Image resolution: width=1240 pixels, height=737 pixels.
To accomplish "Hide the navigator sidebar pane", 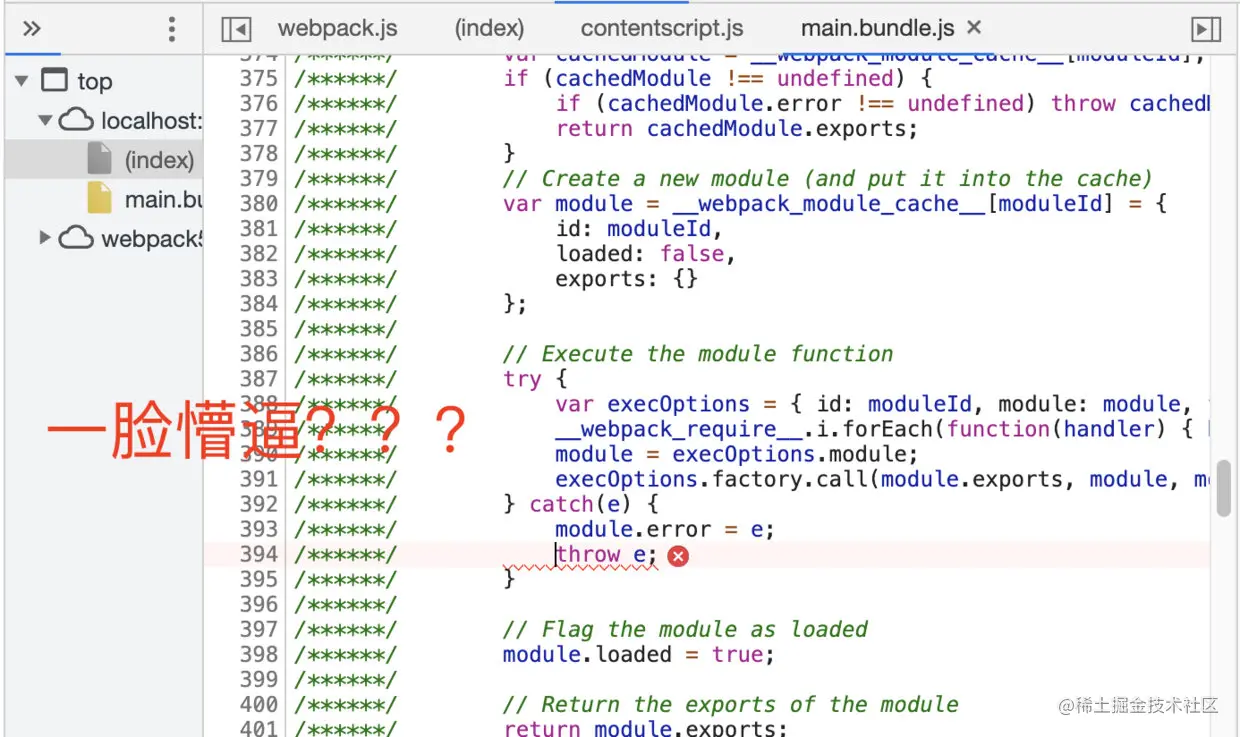I will [x=236, y=29].
